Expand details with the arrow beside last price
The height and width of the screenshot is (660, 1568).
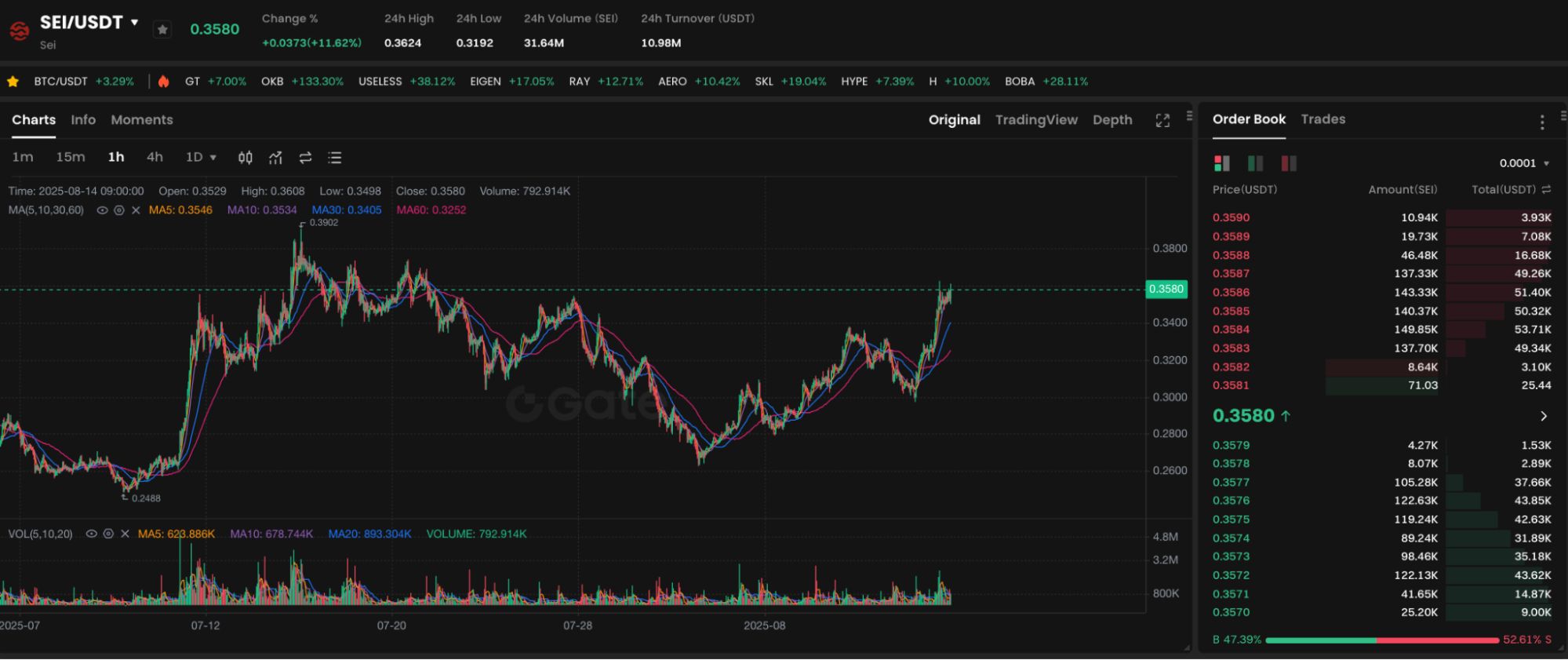click(x=1544, y=416)
